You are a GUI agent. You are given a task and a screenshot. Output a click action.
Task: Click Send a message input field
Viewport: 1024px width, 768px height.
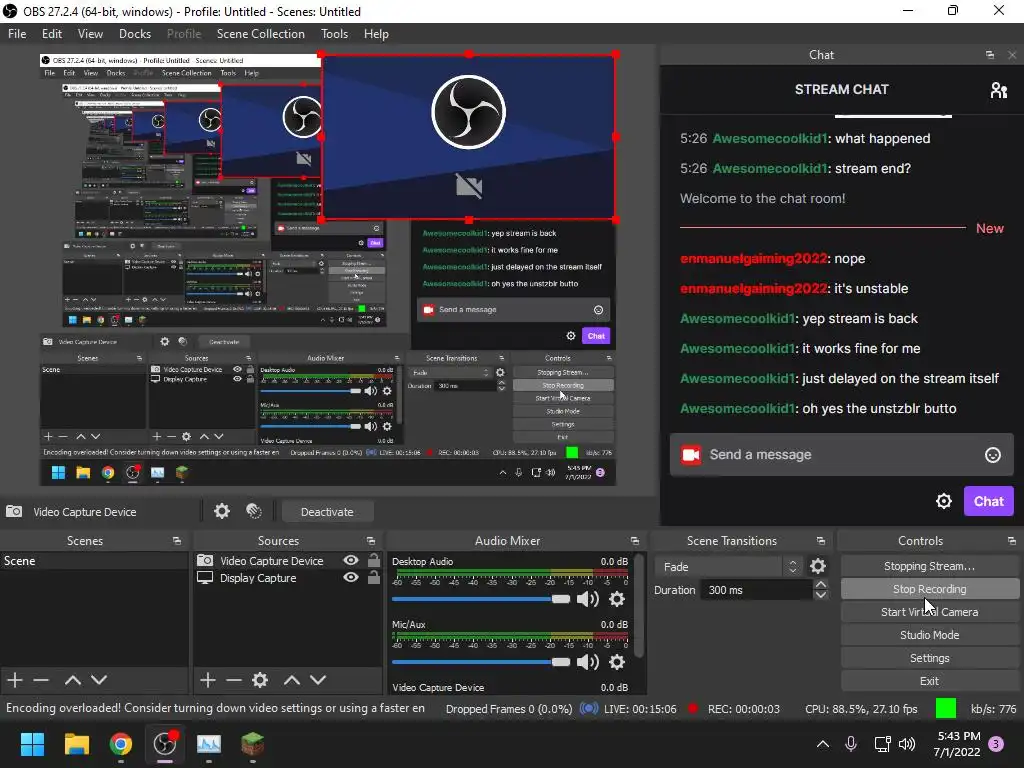click(842, 455)
